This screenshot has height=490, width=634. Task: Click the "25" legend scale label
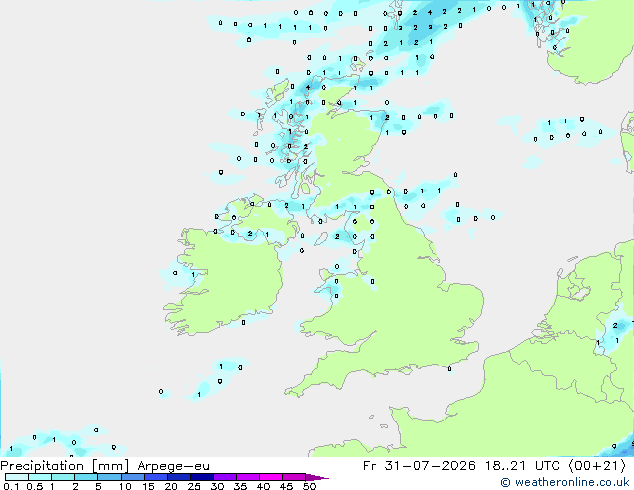point(194,486)
